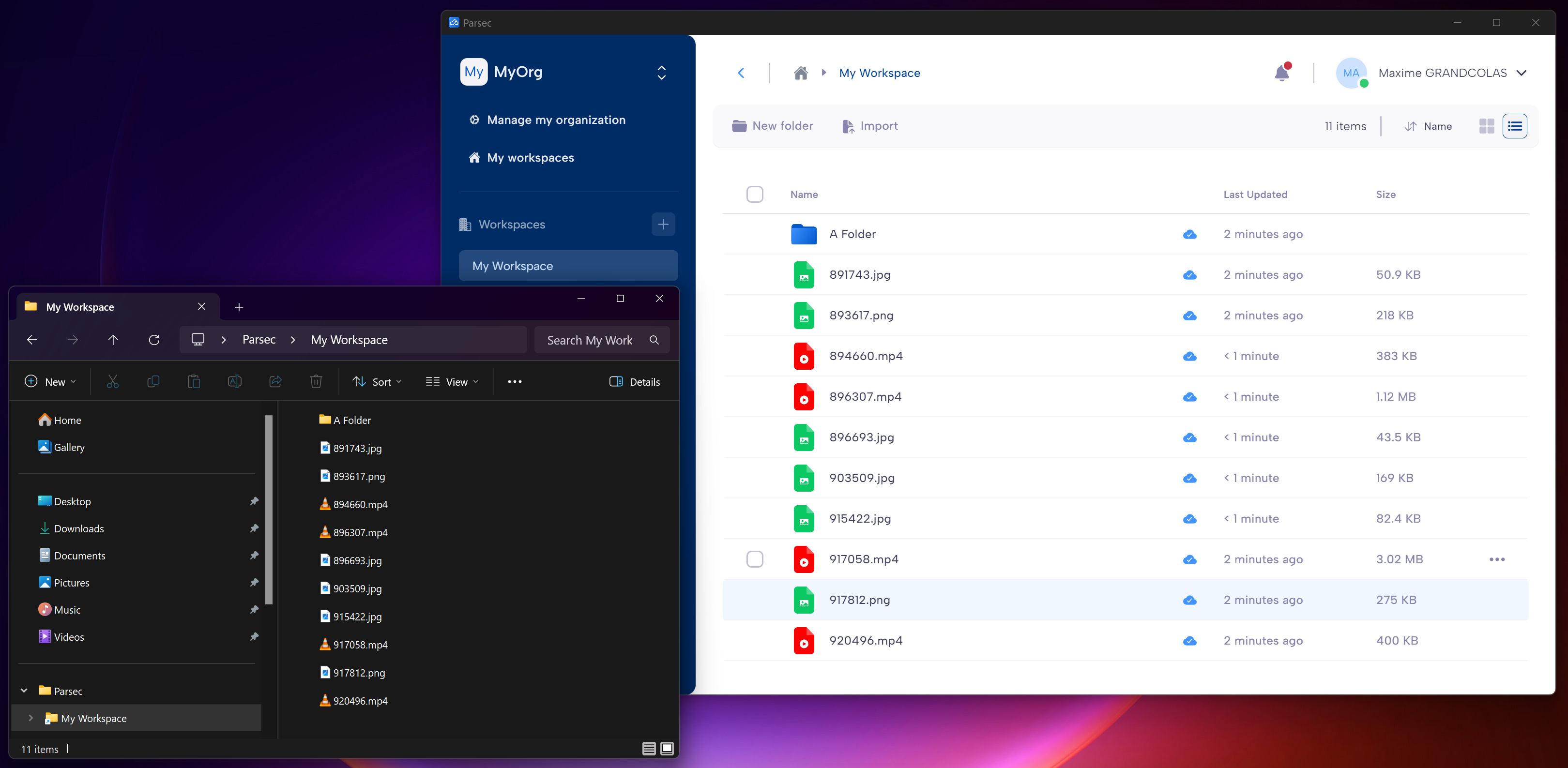Switch Parsec to grid view

point(1487,126)
